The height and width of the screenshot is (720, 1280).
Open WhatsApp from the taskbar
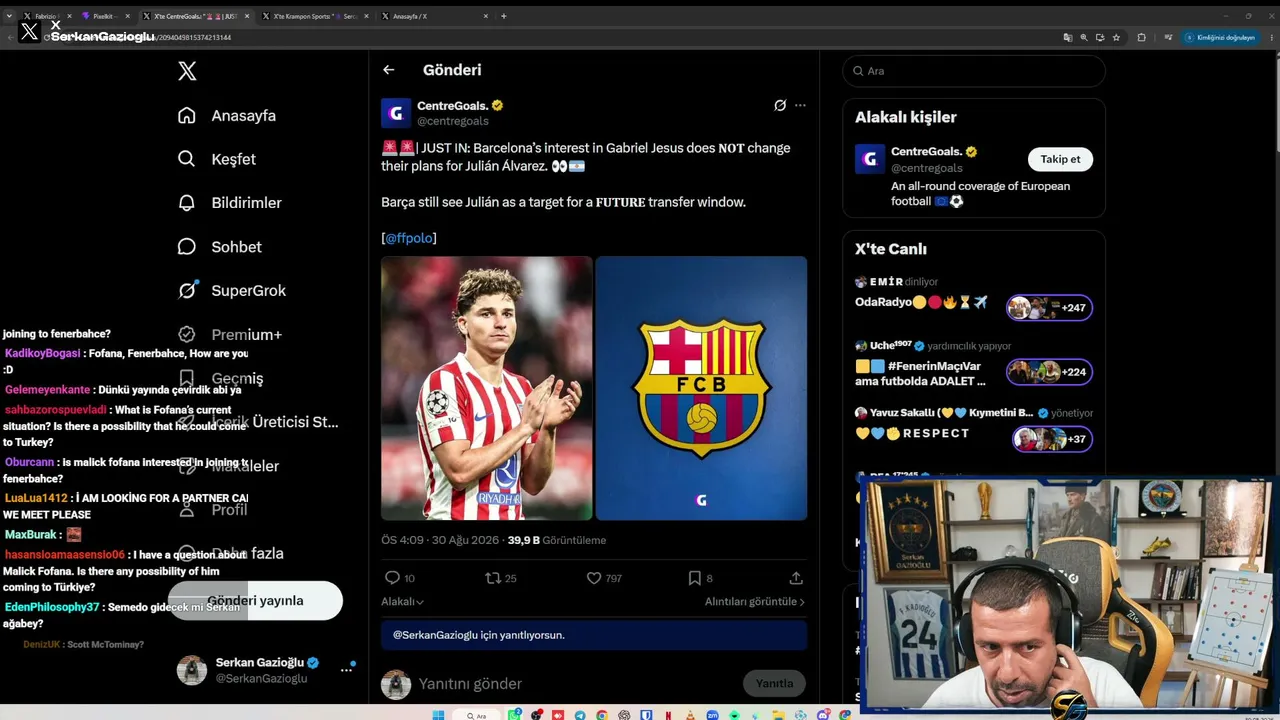514,715
